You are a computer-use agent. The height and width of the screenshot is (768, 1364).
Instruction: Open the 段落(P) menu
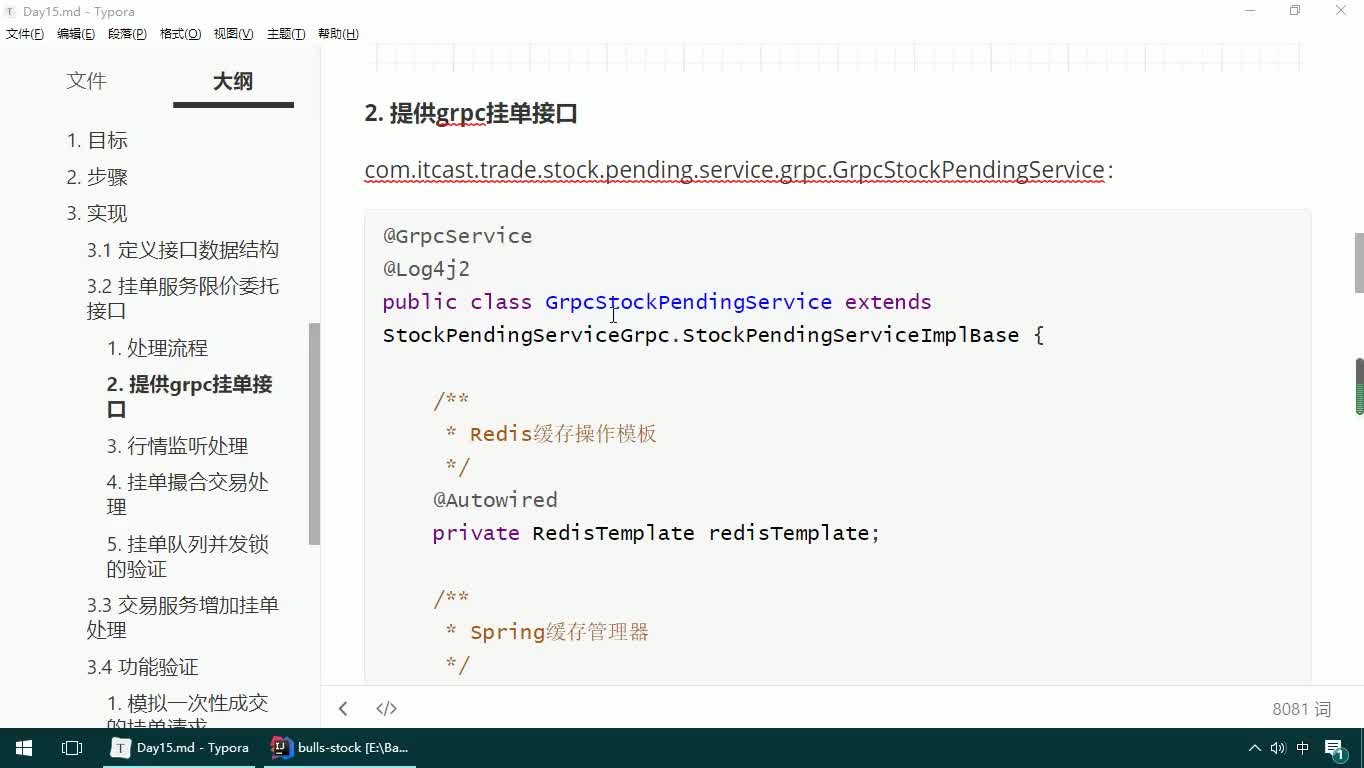[127, 34]
